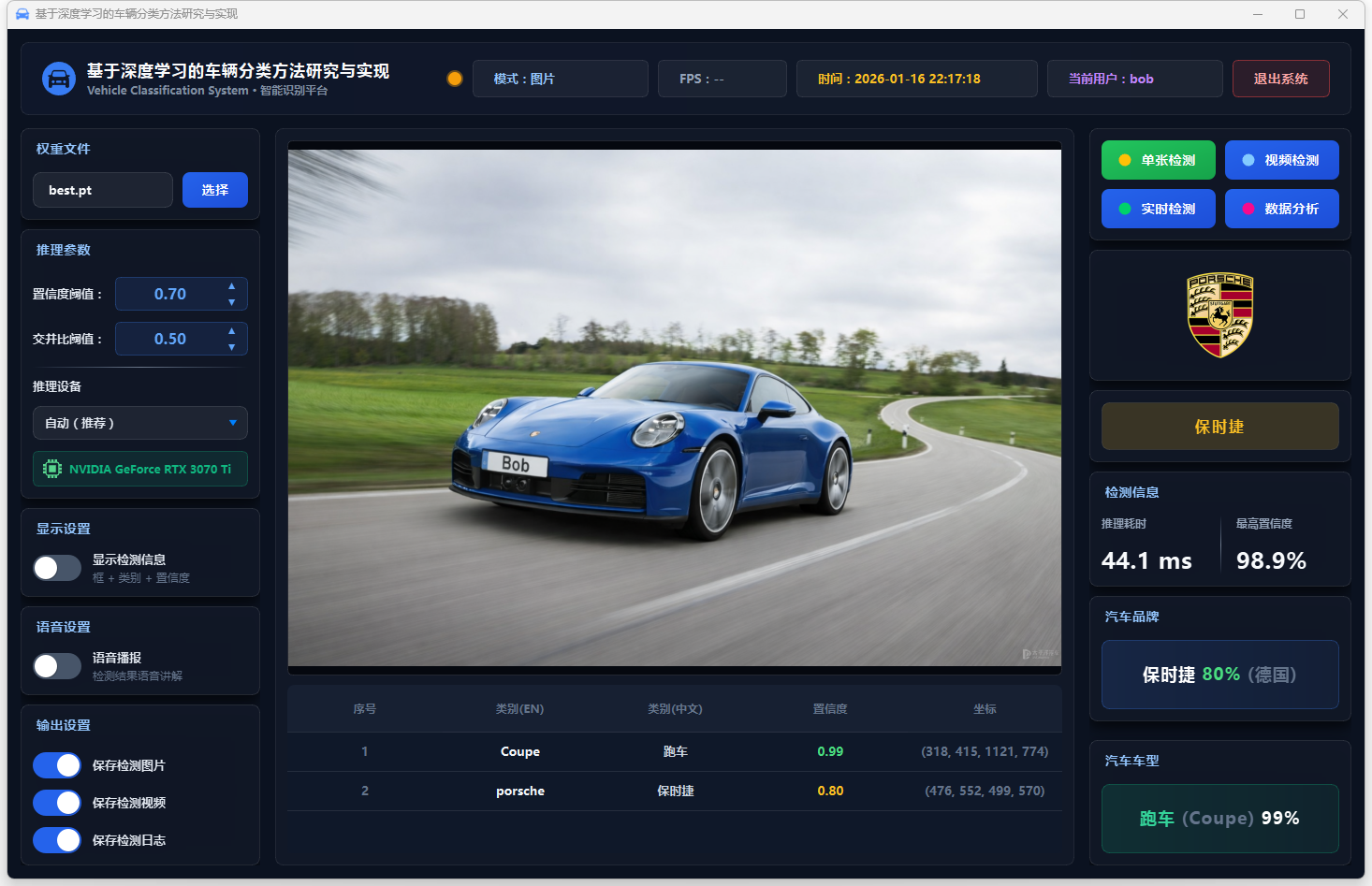Open 数据分析 data analysis

1282,209
